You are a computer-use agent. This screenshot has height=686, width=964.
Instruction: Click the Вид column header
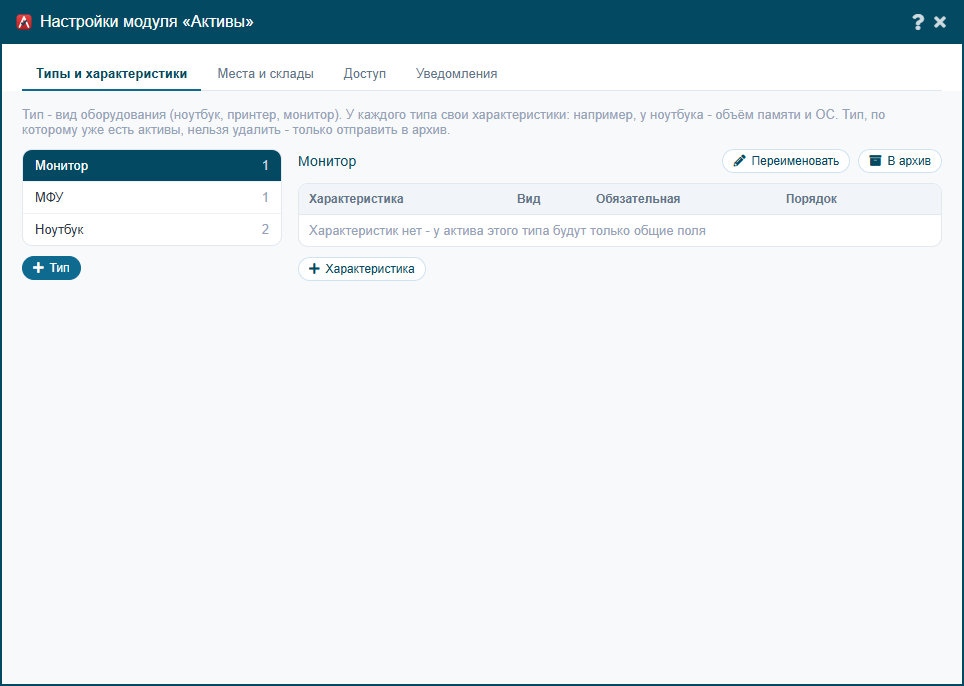click(529, 199)
